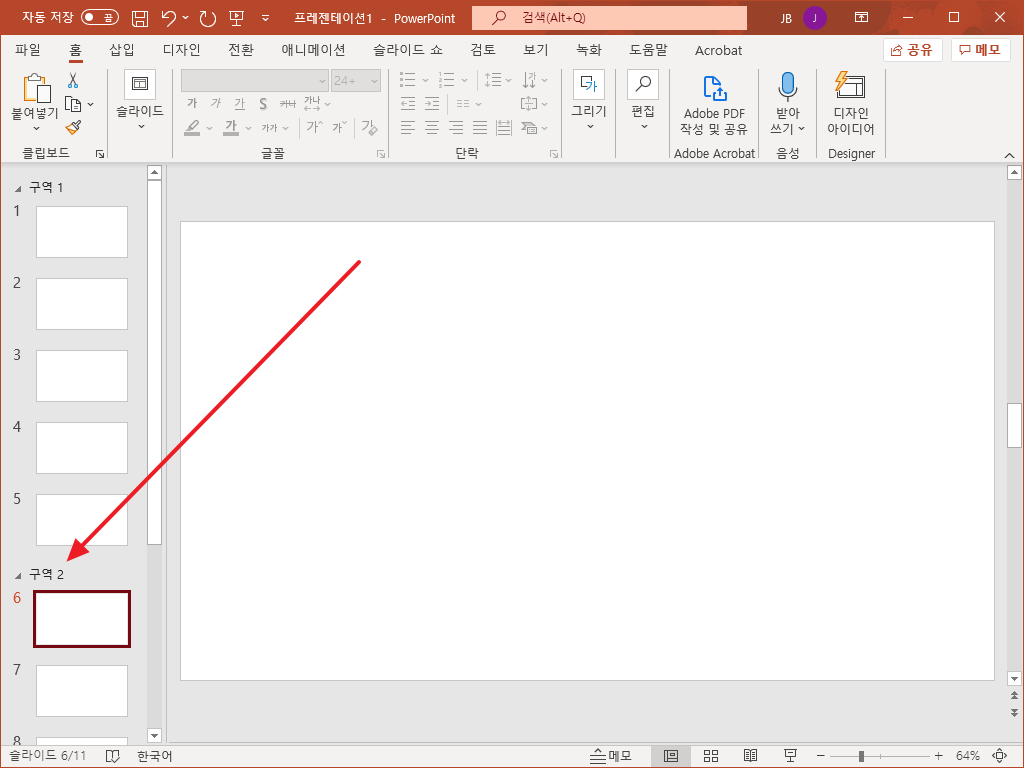Select slide 7 thumbnail
Screen dimensions: 1024x768
[82, 691]
